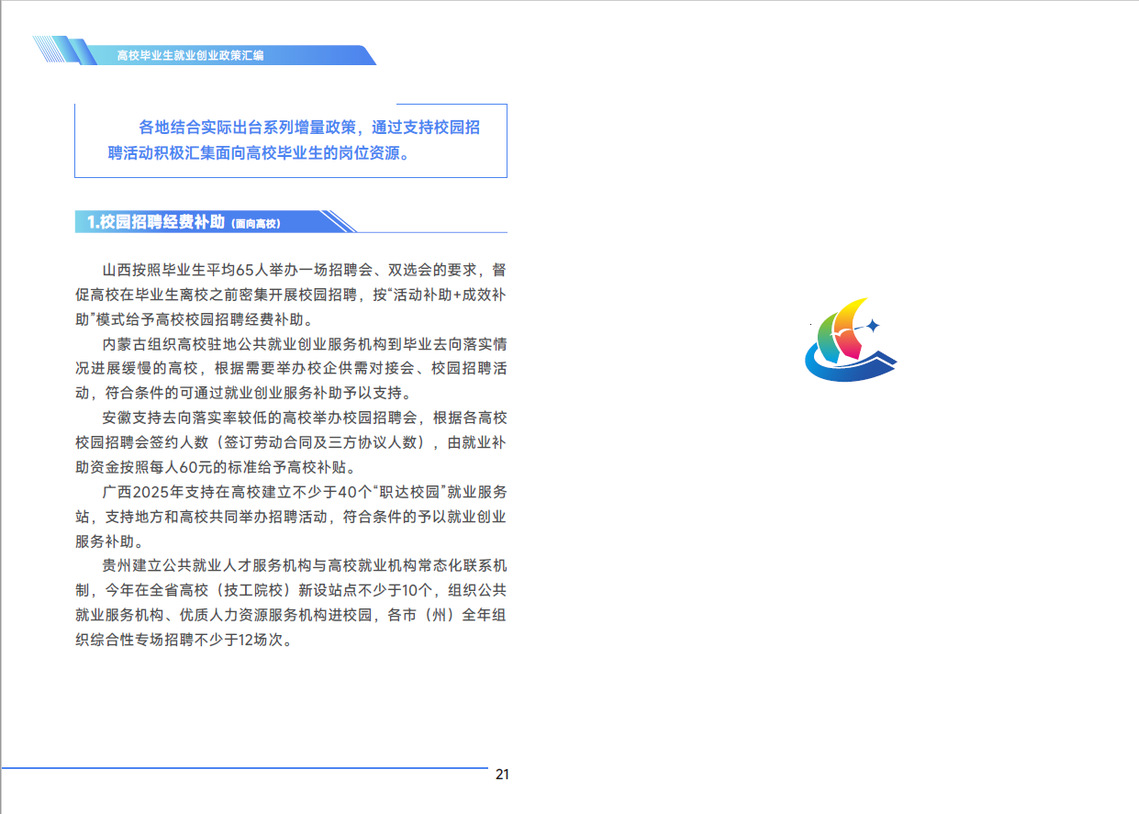Click the blue star on the logo
Image resolution: width=1139 pixels, height=814 pixels.
pyautogui.click(x=871, y=325)
